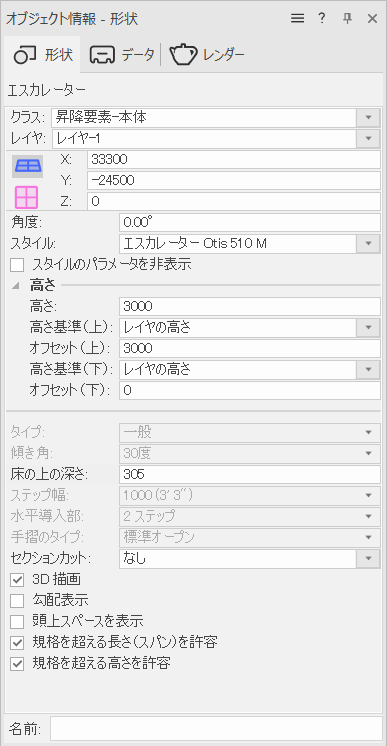Click the blue layer plane mode icon

pos(27,166)
